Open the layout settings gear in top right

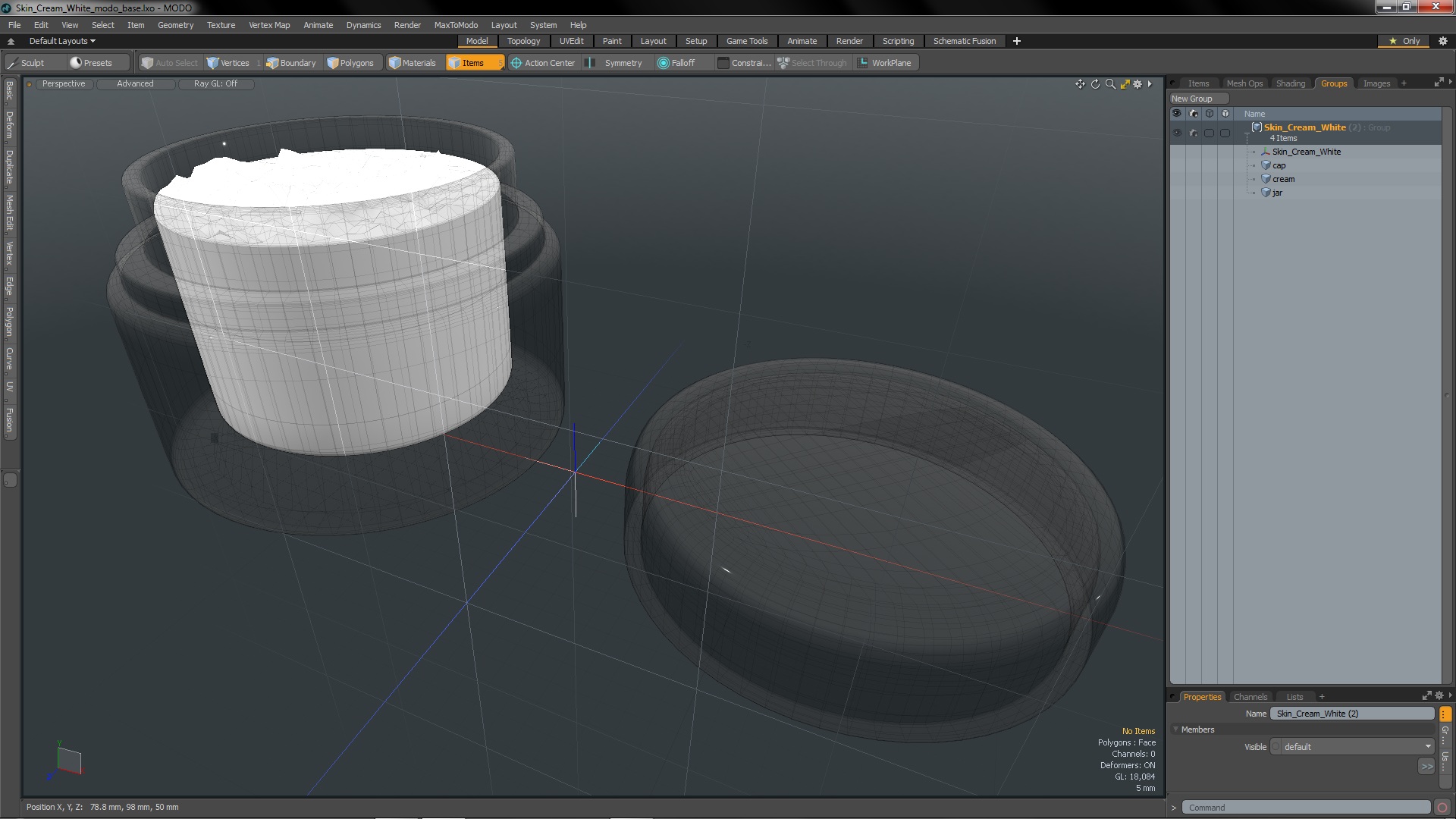click(1443, 41)
